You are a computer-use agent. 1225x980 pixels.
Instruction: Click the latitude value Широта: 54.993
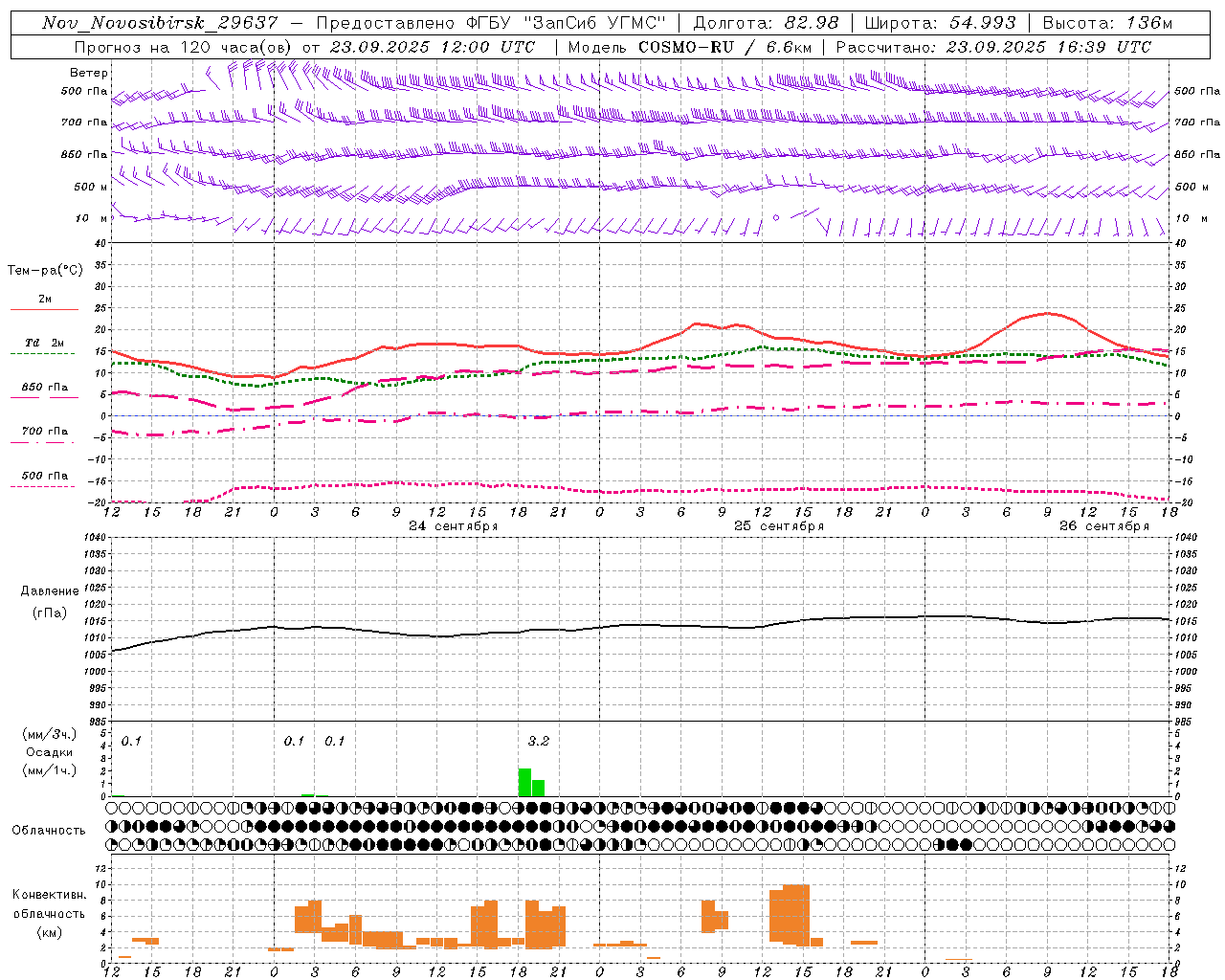pos(940,22)
